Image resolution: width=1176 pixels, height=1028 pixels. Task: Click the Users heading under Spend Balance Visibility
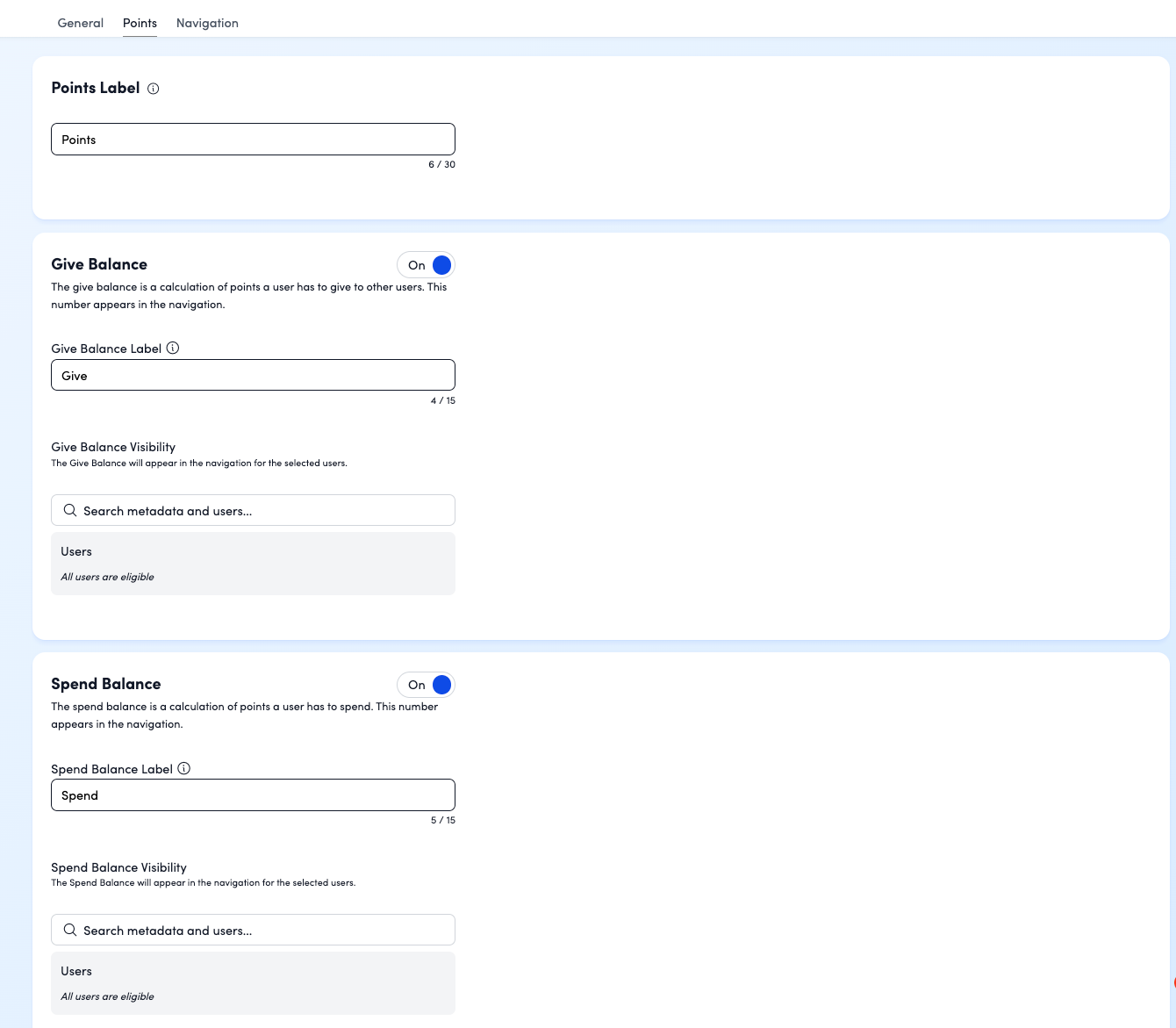(76, 971)
